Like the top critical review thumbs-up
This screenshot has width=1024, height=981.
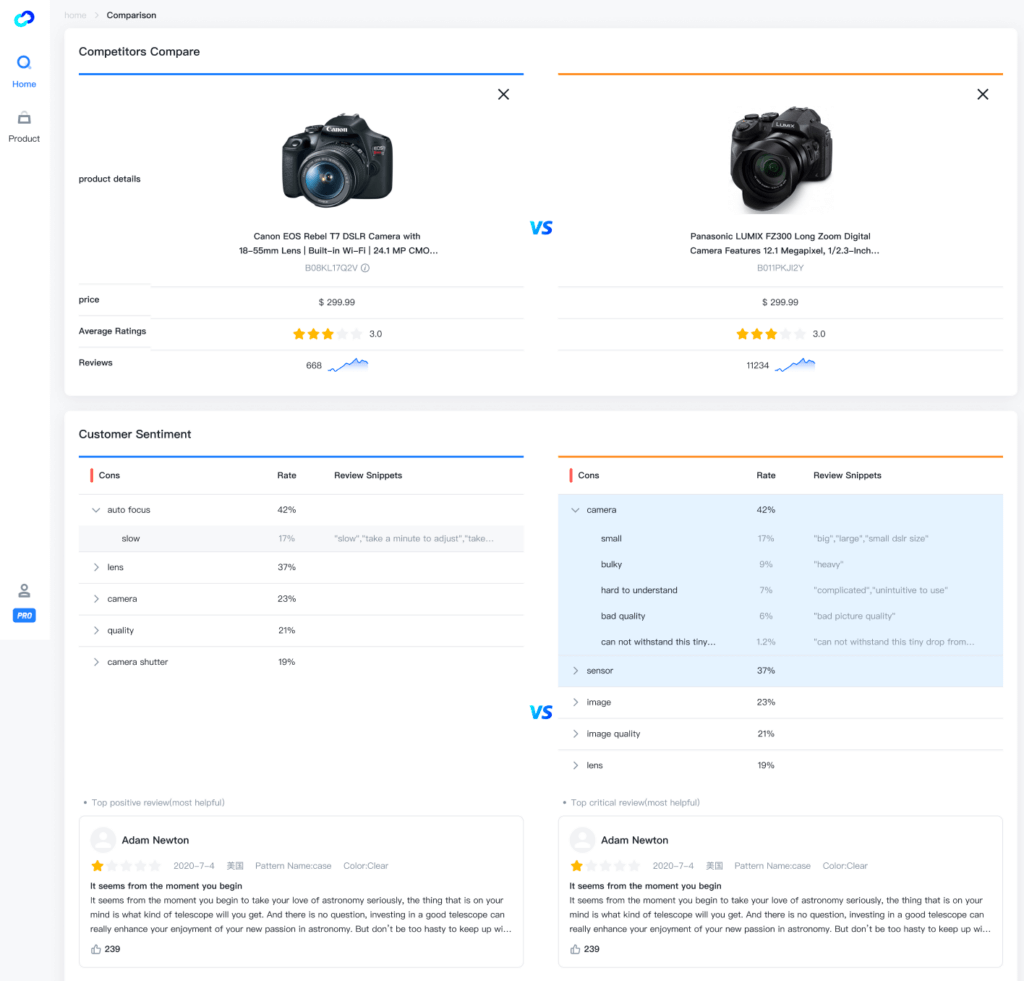tap(575, 949)
